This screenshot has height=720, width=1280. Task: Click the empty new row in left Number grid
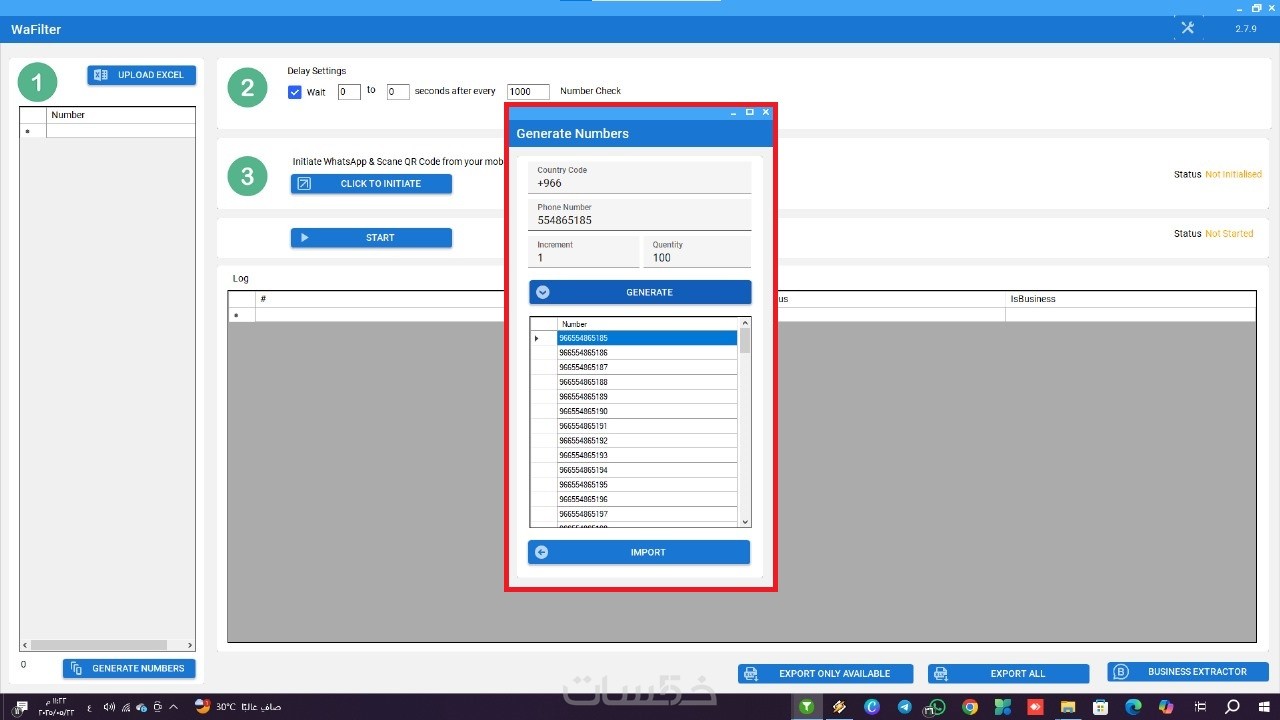click(x=120, y=131)
